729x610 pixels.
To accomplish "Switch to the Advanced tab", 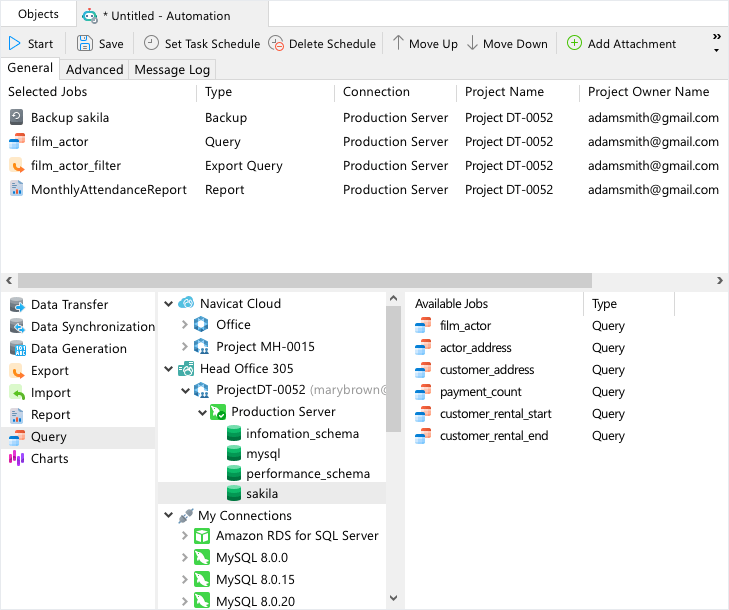I will coord(94,70).
